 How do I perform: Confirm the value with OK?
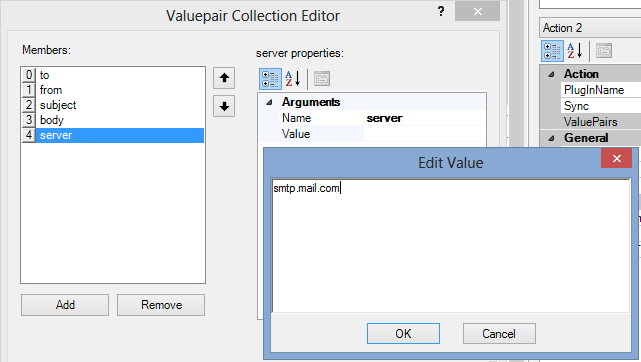click(403, 333)
